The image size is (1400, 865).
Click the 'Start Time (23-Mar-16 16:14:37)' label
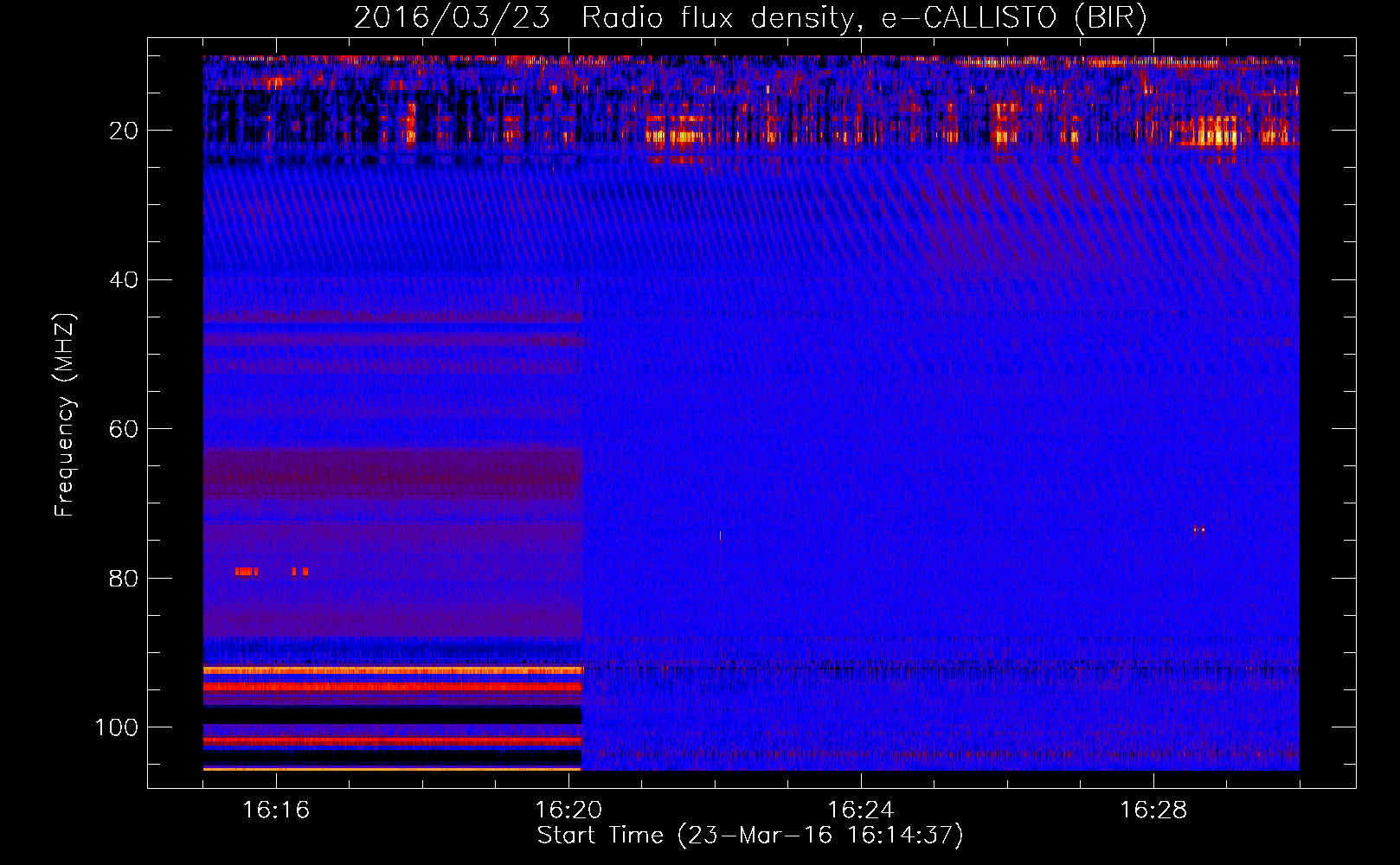750,836
